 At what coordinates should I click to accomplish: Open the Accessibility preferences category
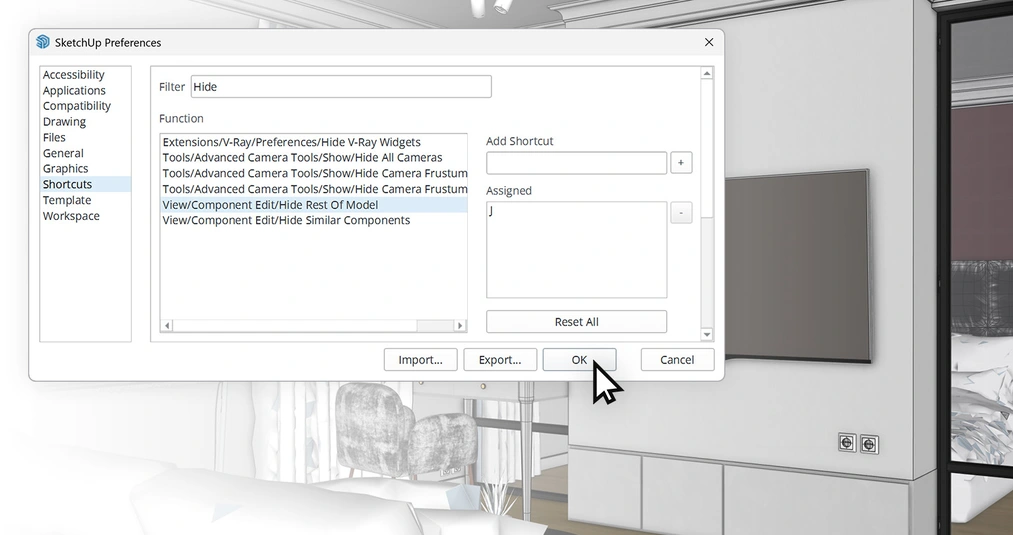pos(74,75)
